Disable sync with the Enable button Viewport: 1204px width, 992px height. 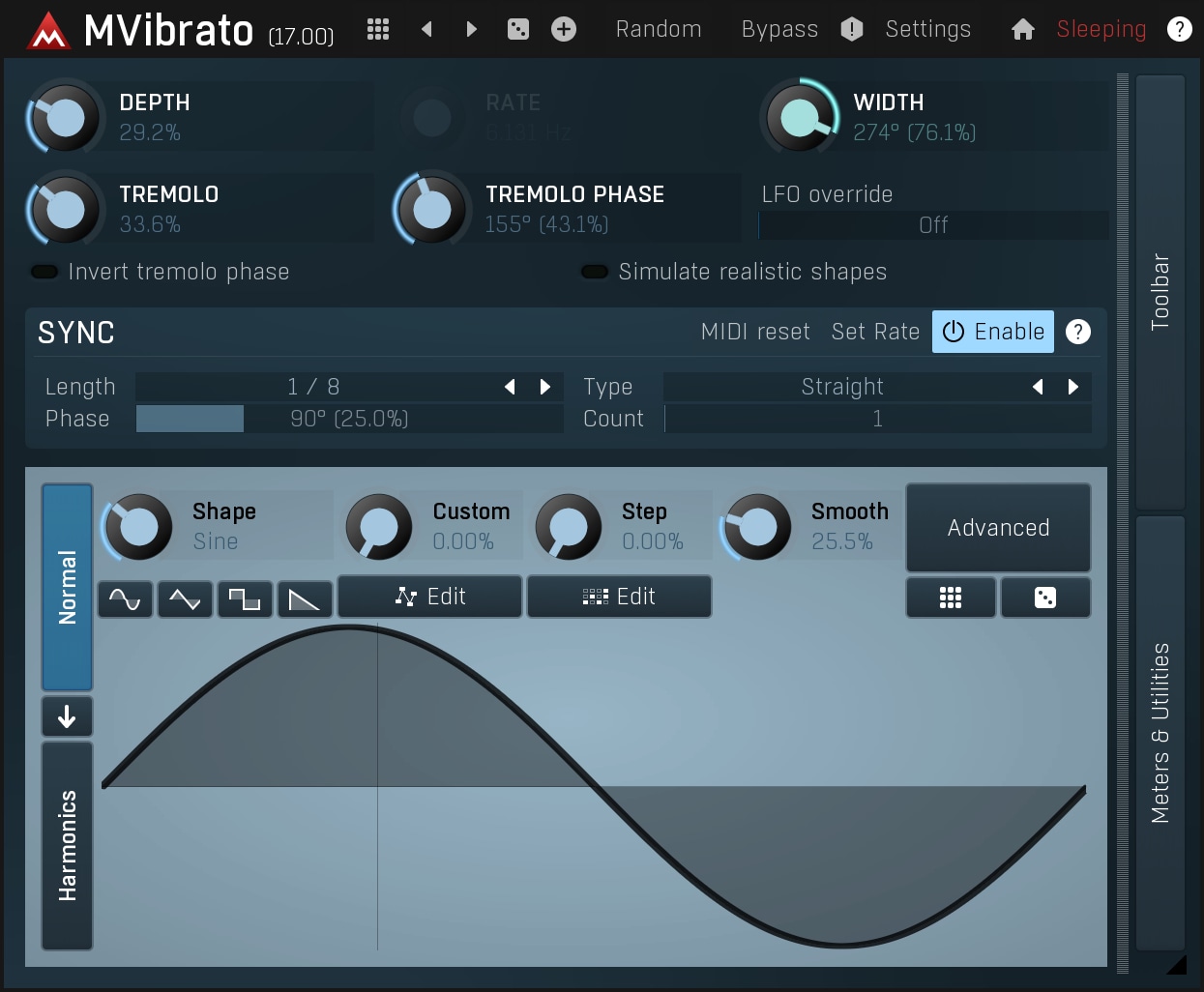pyautogui.click(x=993, y=332)
